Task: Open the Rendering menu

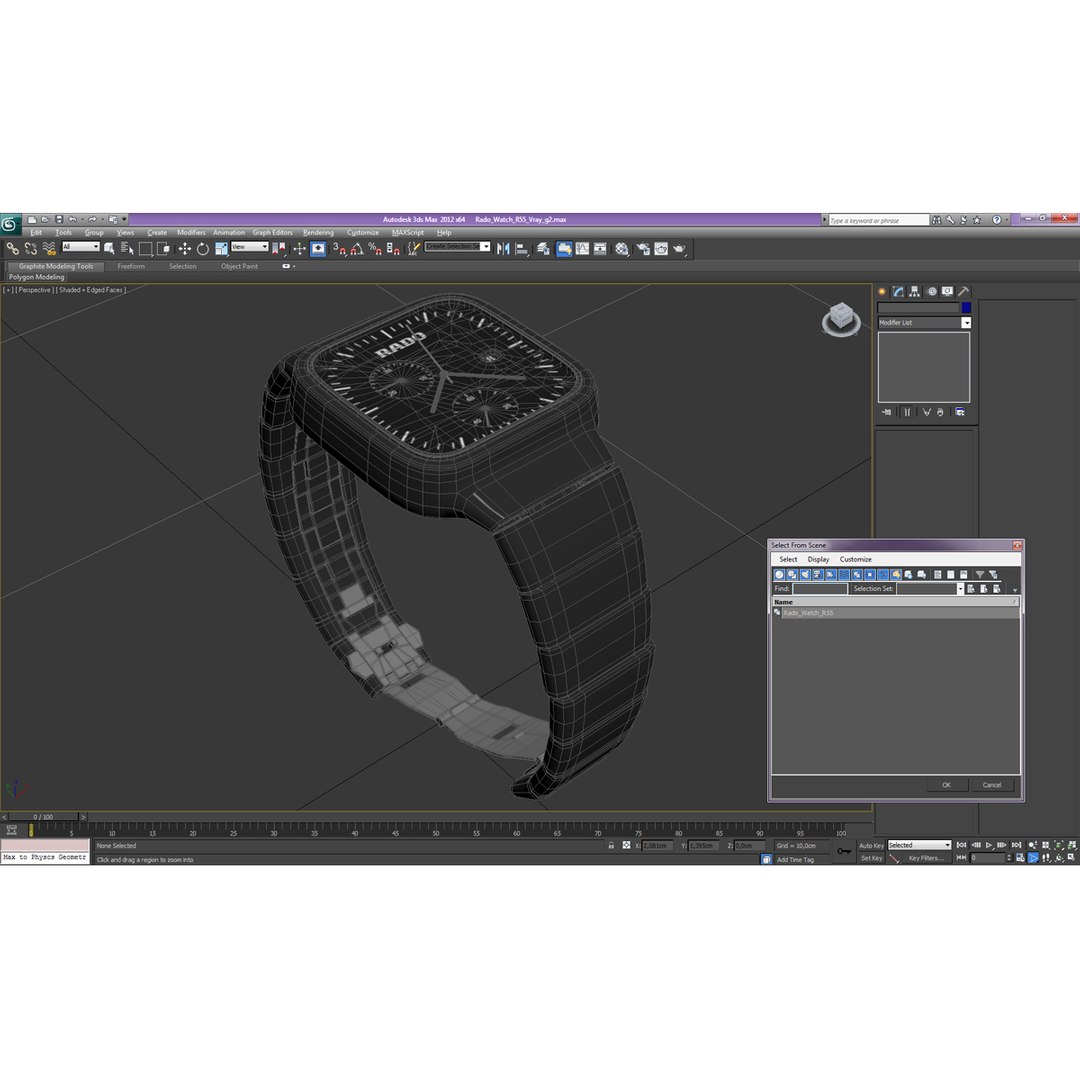Action: point(318,233)
